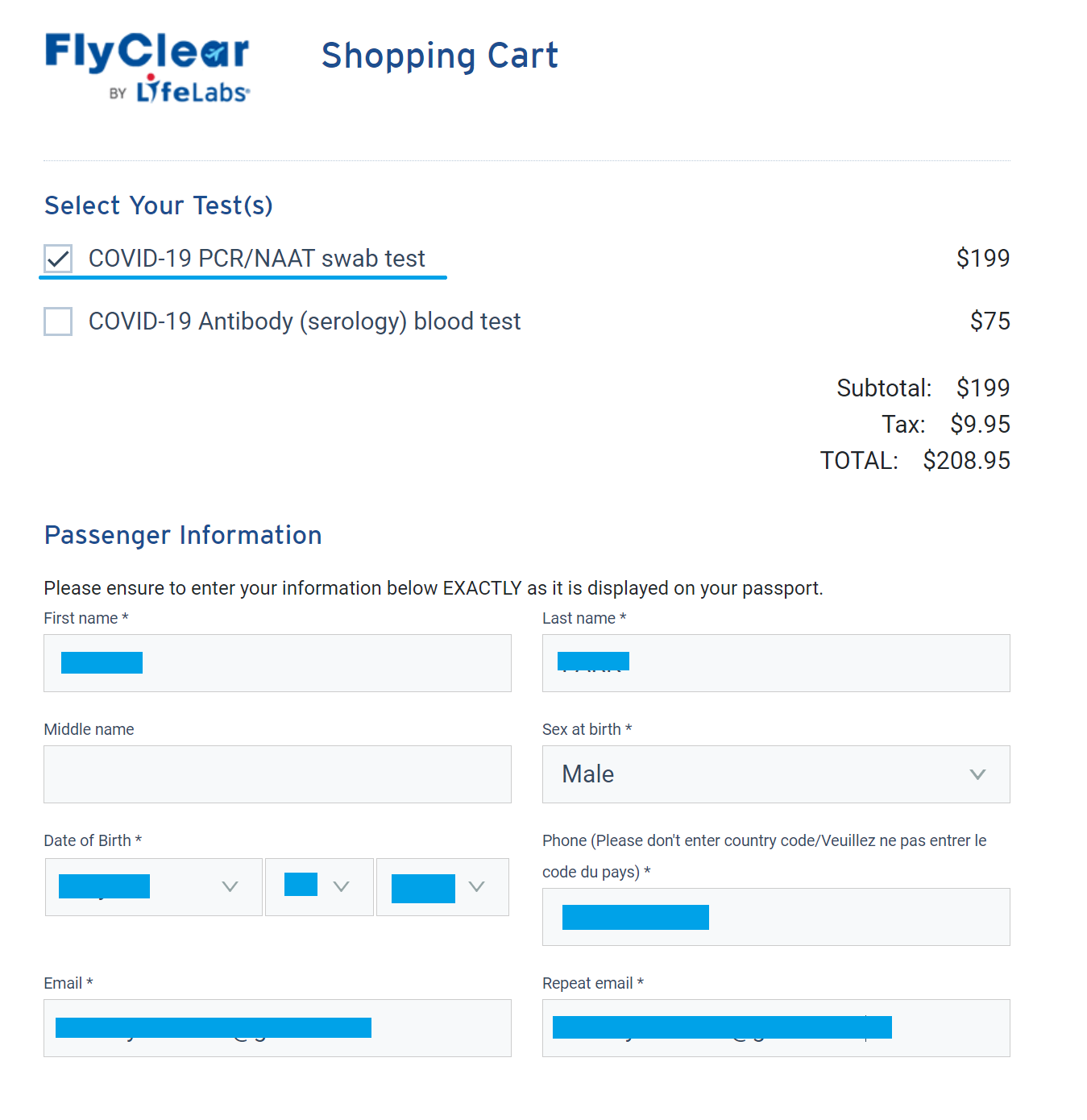This screenshot has height=1120, width=1087.
Task: Open the Sex at birth dropdown
Action: tap(775, 774)
